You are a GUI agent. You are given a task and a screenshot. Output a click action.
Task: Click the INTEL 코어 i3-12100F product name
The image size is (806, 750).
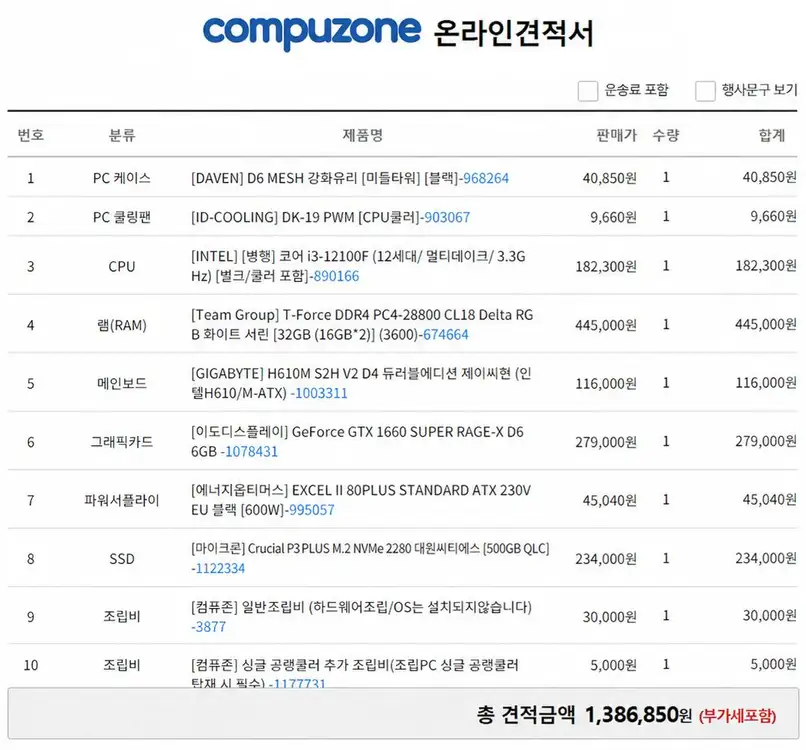358,266
